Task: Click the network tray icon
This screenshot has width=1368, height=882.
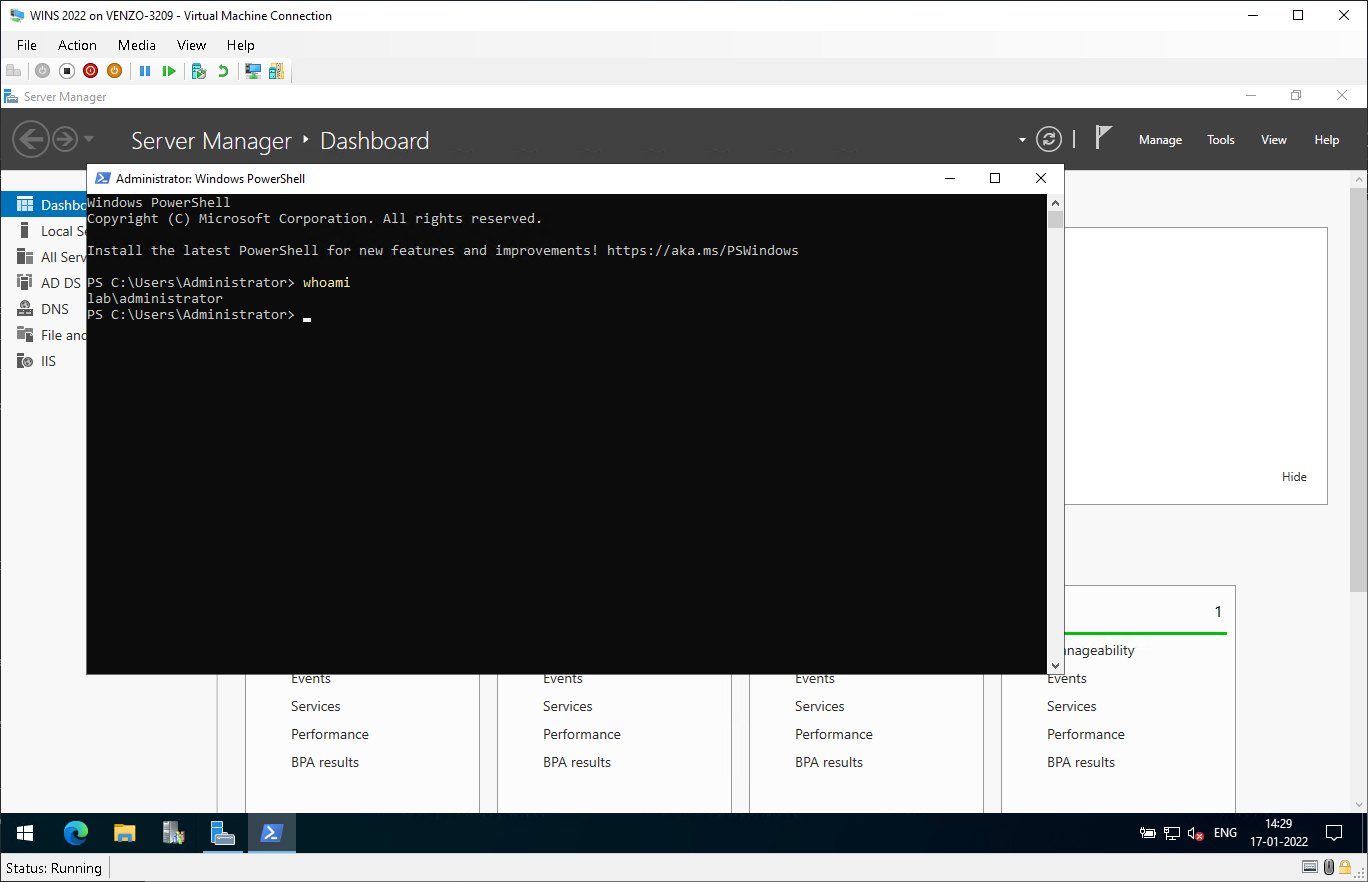Action: 1172,833
